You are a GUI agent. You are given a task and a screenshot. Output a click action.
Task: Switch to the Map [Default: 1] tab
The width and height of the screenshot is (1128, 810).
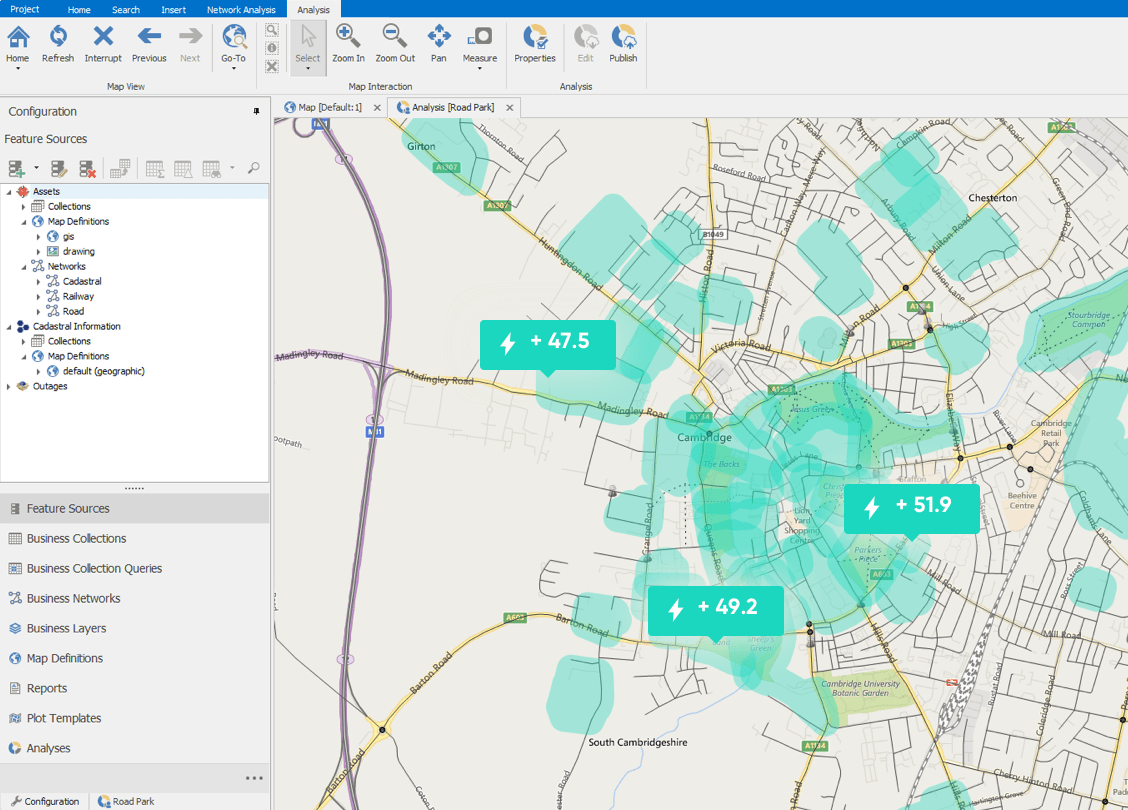[x=330, y=106]
